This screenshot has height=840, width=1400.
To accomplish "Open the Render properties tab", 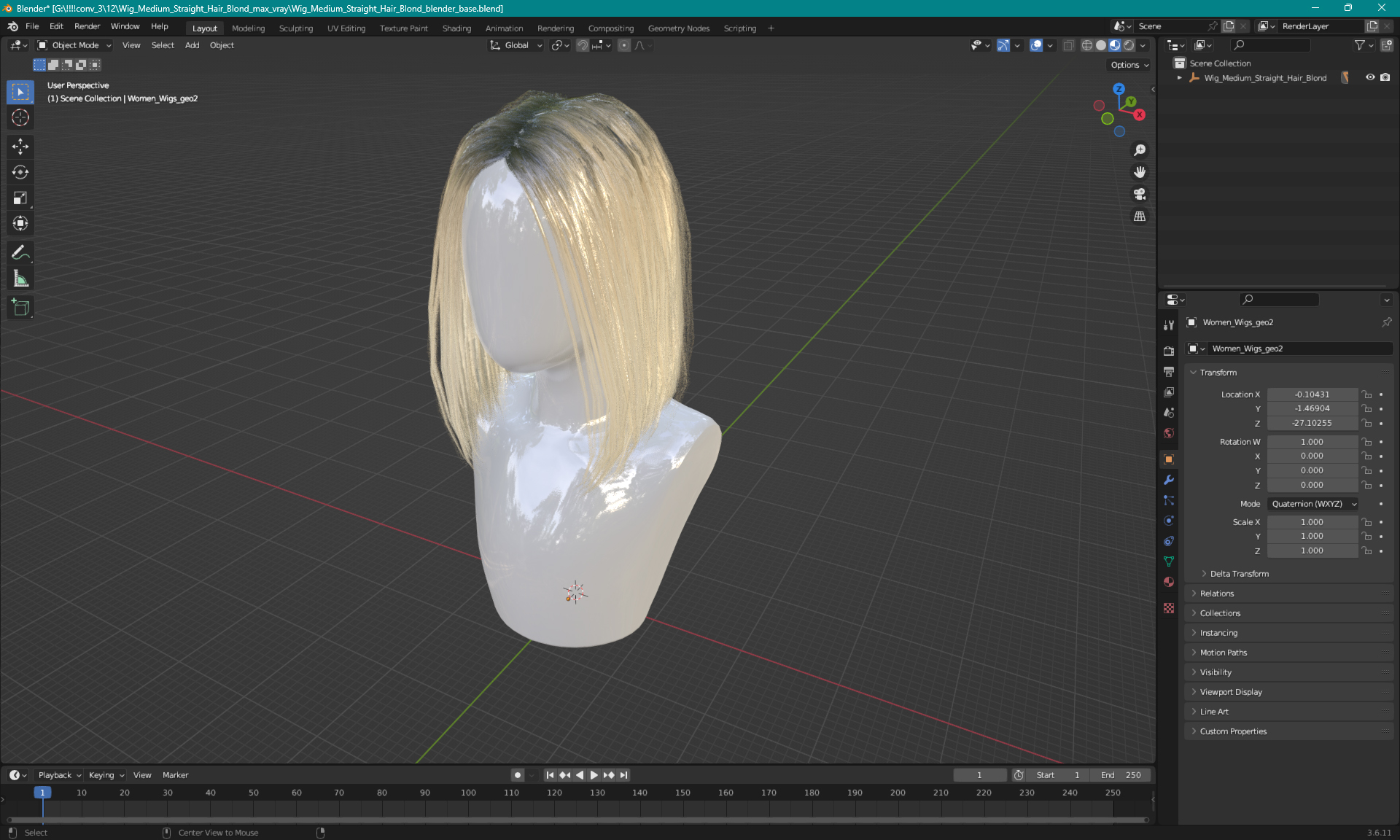I will (1169, 351).
